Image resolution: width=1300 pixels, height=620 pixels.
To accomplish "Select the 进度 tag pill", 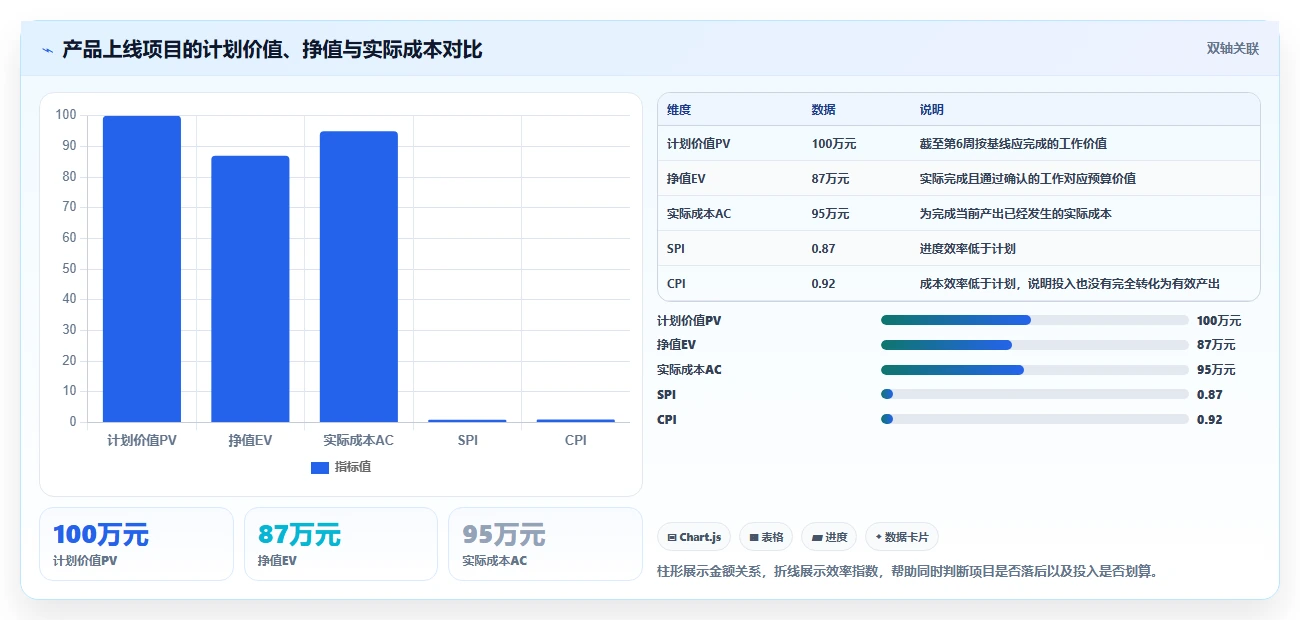I will pos(829,537).
